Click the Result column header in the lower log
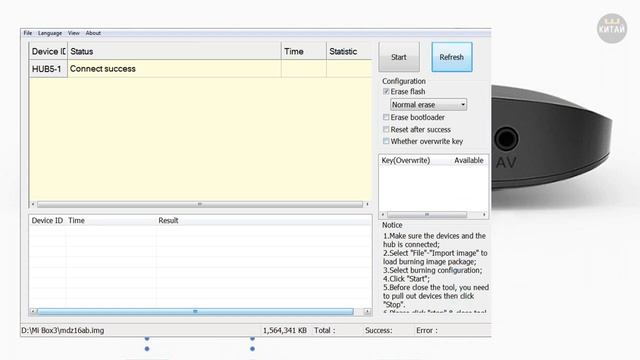Image resolution: width=640 pixels, height=360 pixels. coord(168,220)
